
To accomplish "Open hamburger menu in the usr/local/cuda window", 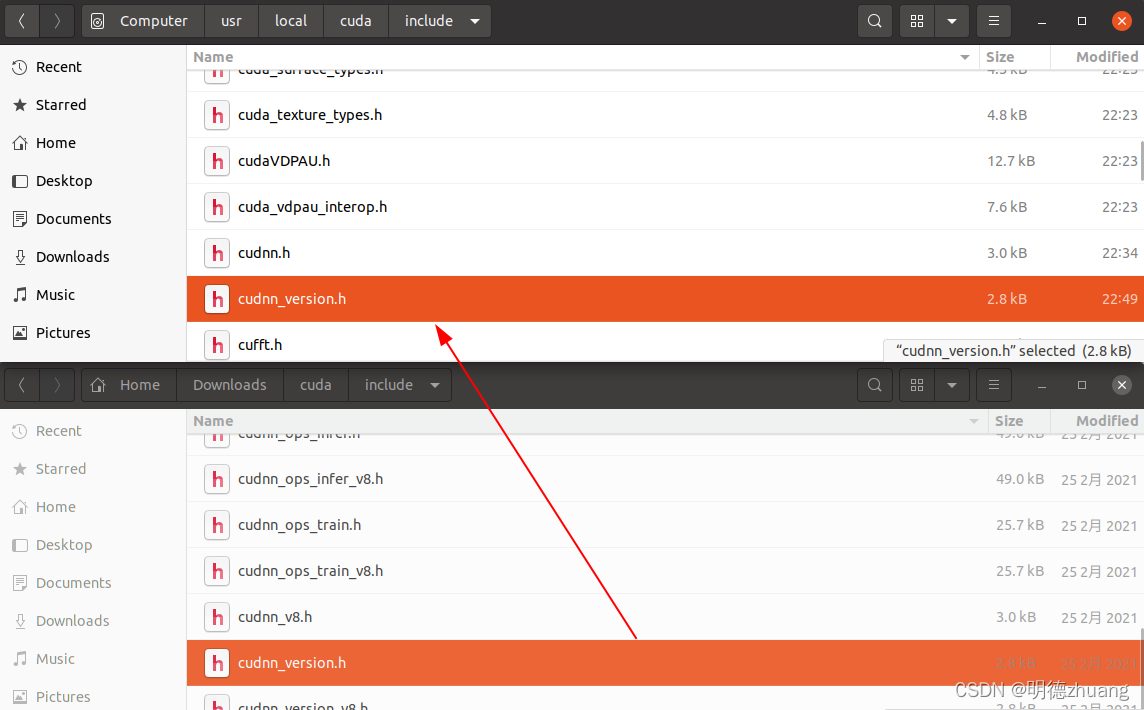I will point(994,21).
